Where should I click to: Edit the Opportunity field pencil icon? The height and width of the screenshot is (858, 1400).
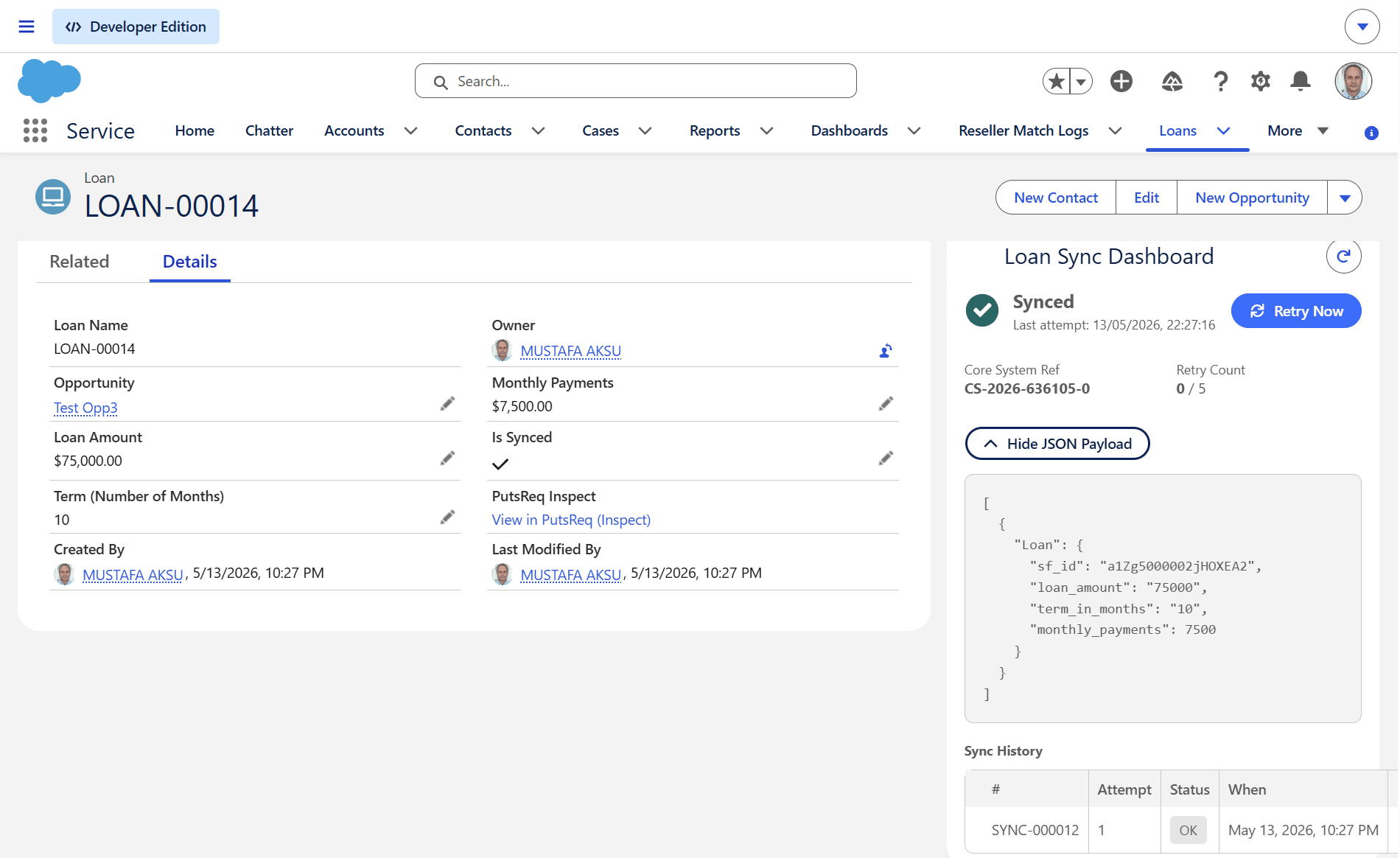click(447, 404)
